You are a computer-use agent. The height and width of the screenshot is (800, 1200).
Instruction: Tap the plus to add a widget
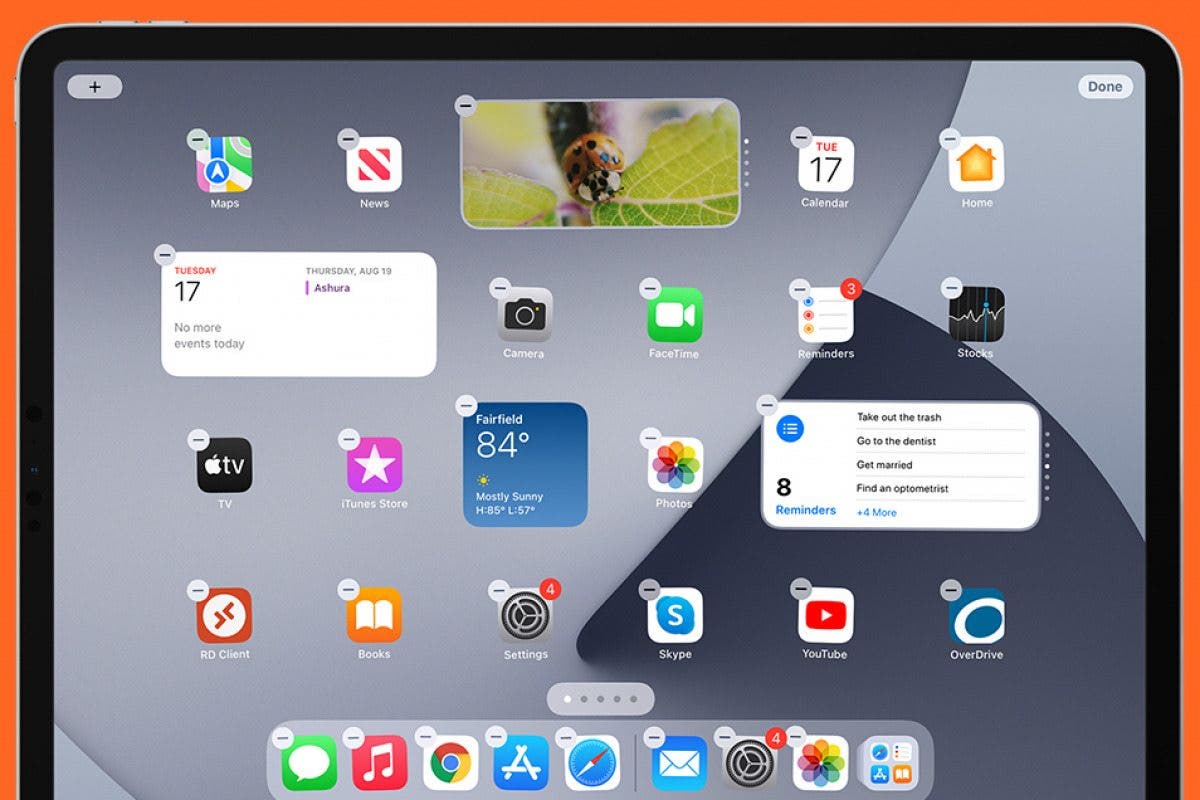(x=95, y=86)
